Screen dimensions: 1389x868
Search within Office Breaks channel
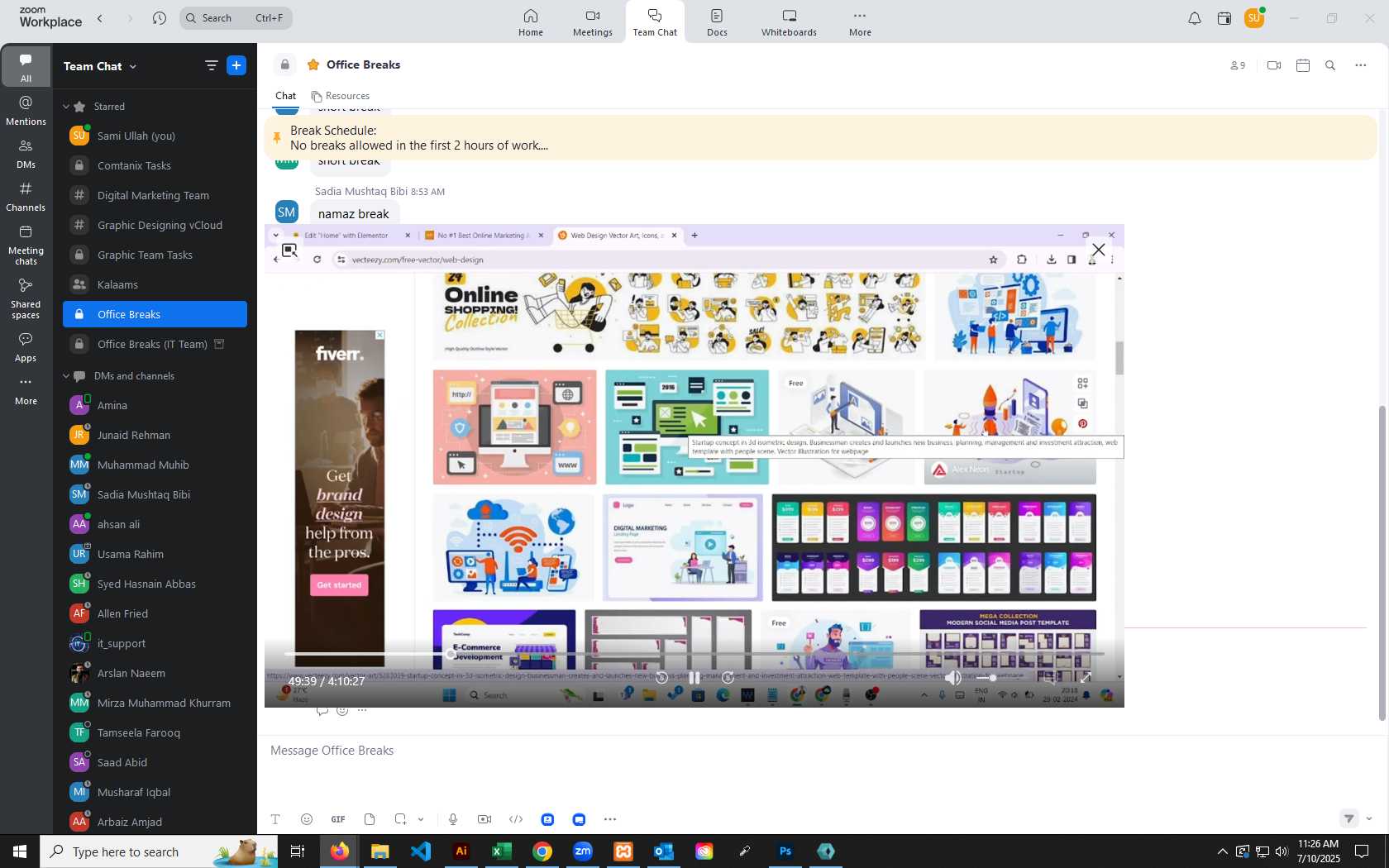[x=1330, y=65]
